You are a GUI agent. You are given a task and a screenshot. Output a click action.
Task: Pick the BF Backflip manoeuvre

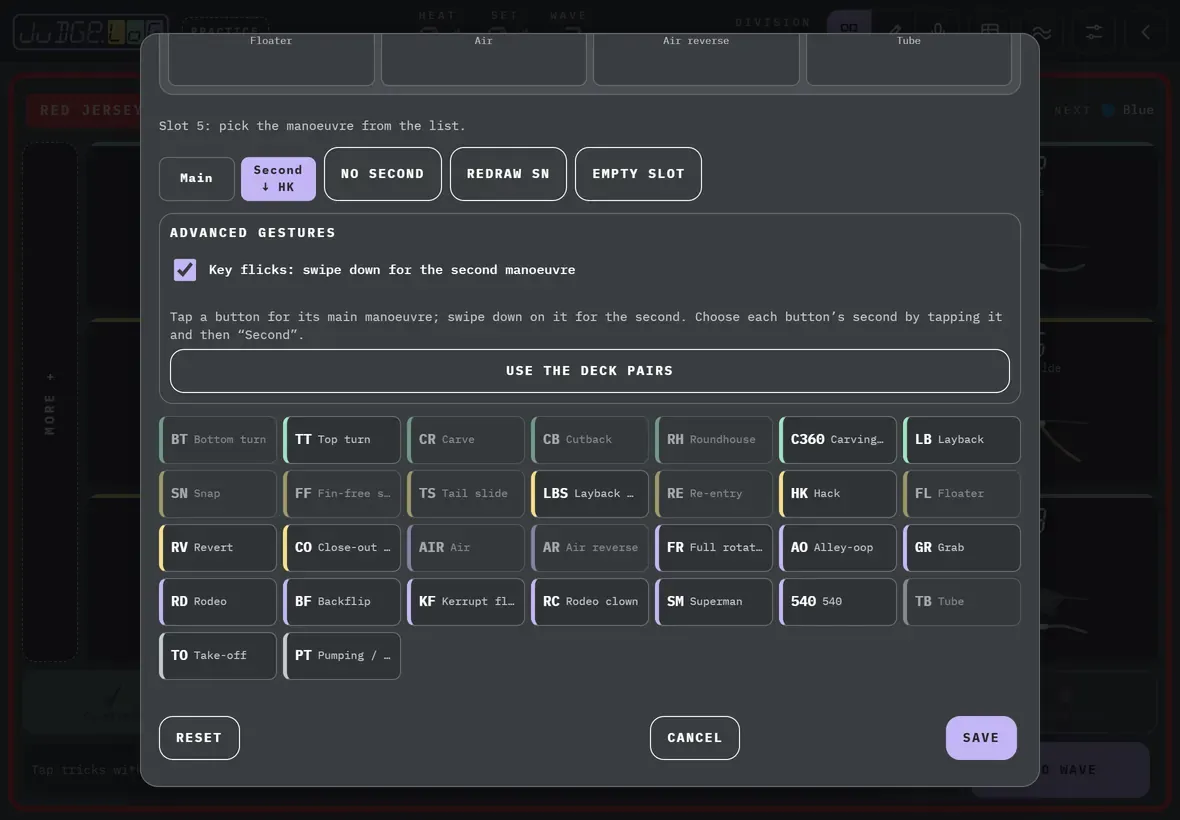(342, 602)
